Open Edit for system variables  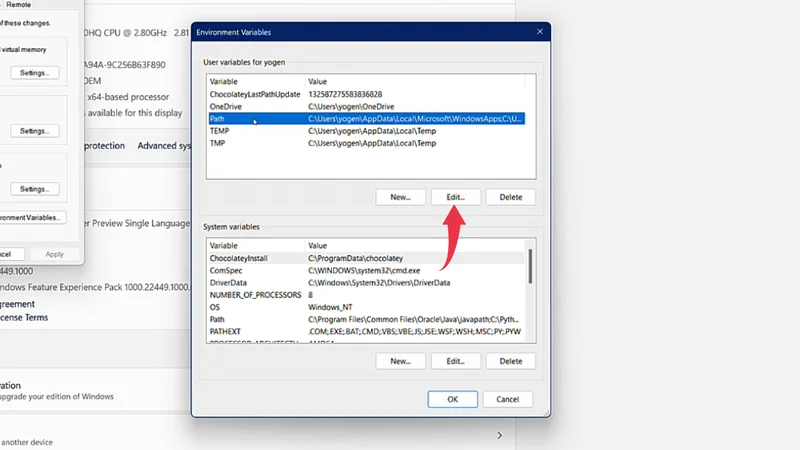pos(456,361)
